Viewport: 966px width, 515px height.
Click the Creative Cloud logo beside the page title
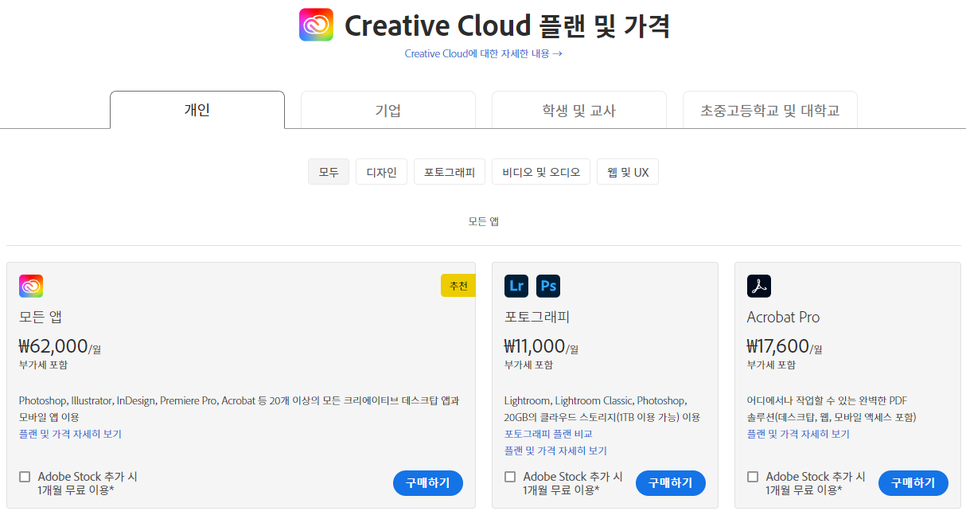(316, 25)
